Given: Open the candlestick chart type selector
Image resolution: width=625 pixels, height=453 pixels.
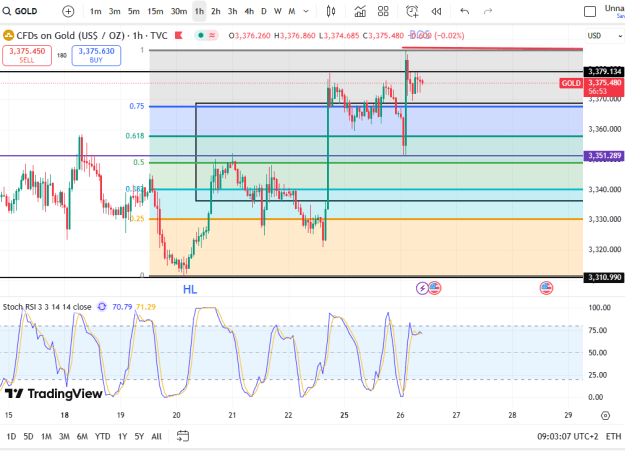Looking at the screenshot, I should [331, 12].
